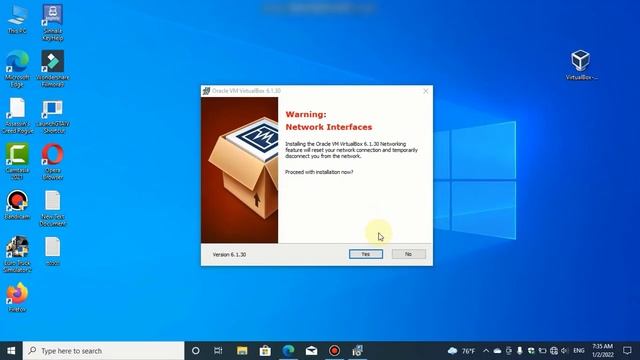640x360 pixels.
Task: Open Microsoft Edge from the taskbar
Action: 288,351
